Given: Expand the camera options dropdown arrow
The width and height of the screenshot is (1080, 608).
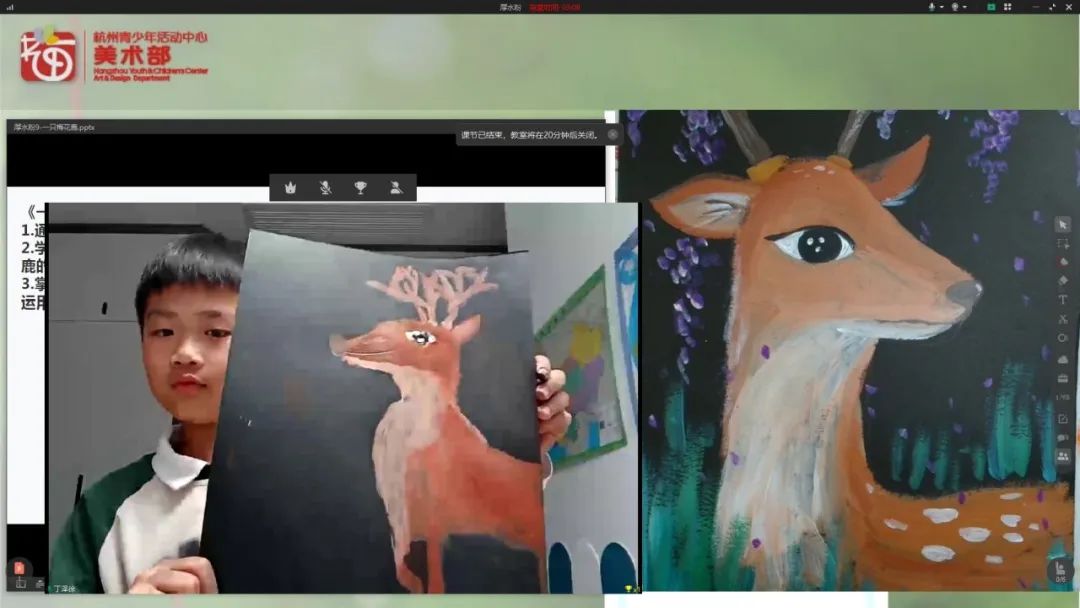Looking at the screenshot, I should coord(964,7).
